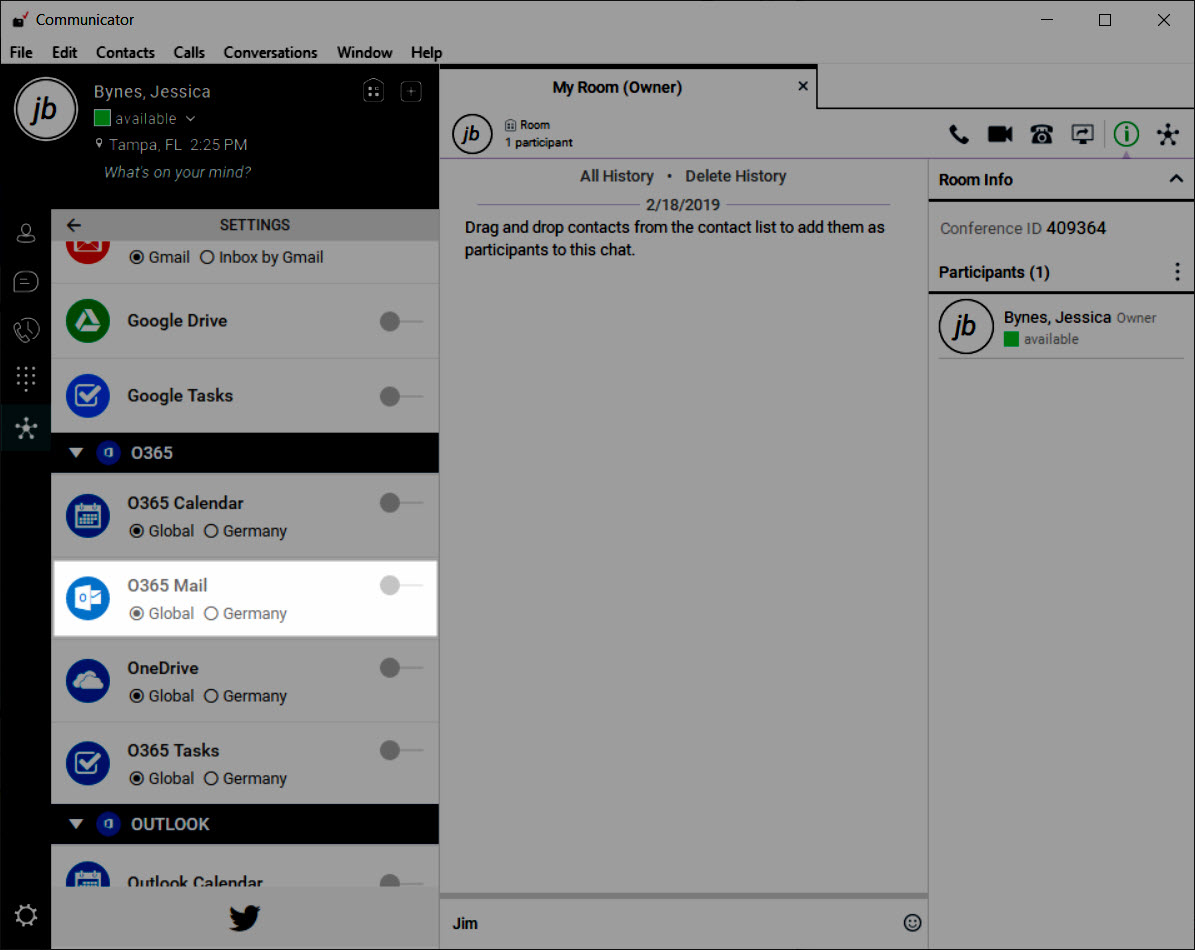Click the O365 Calendar icon
The width and height of the screenshot is (1195, 950).
pyautogui.click(x=88, y=516)
